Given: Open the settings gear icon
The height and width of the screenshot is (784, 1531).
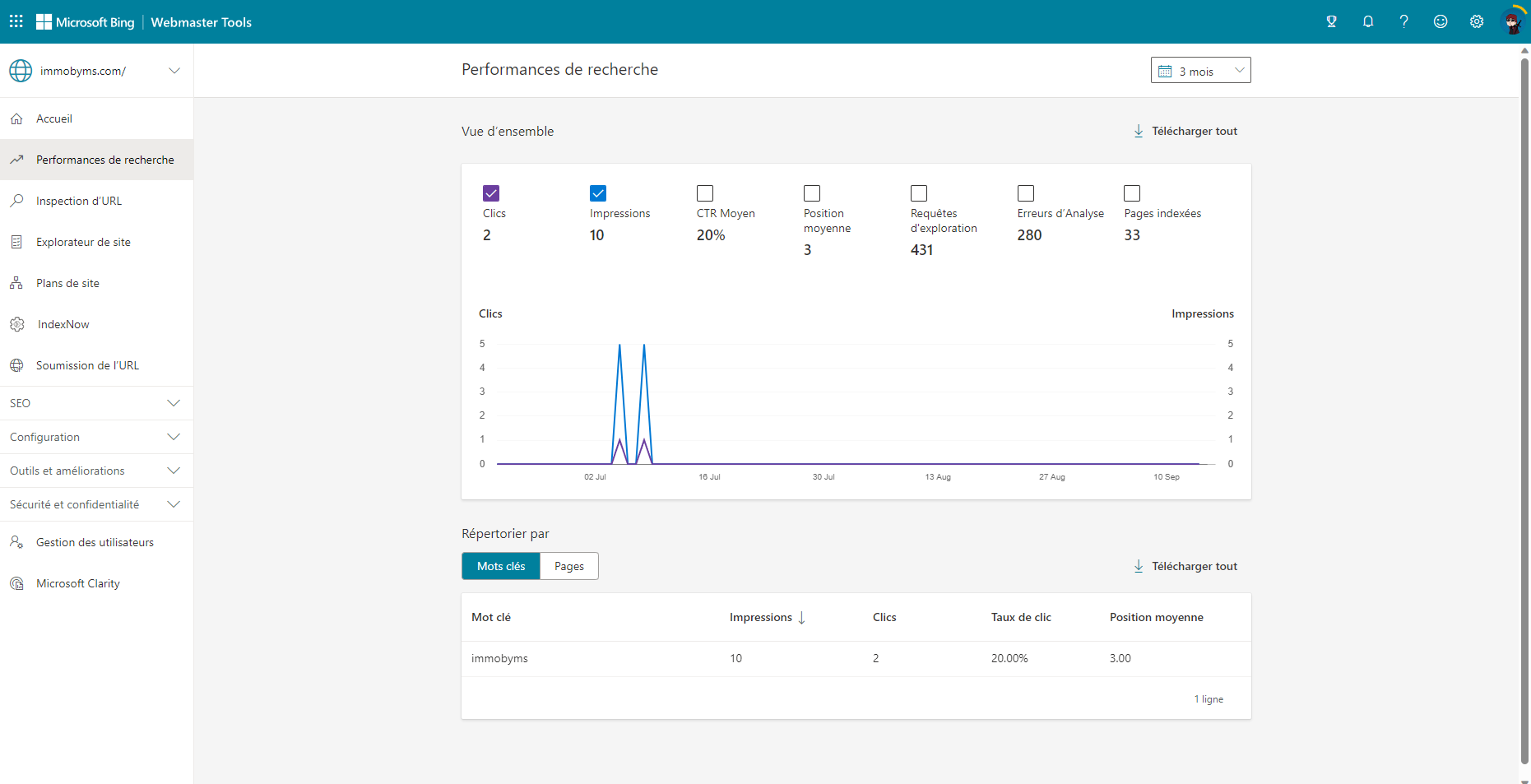Looking at the screenshot, I should coord(1476,21).
